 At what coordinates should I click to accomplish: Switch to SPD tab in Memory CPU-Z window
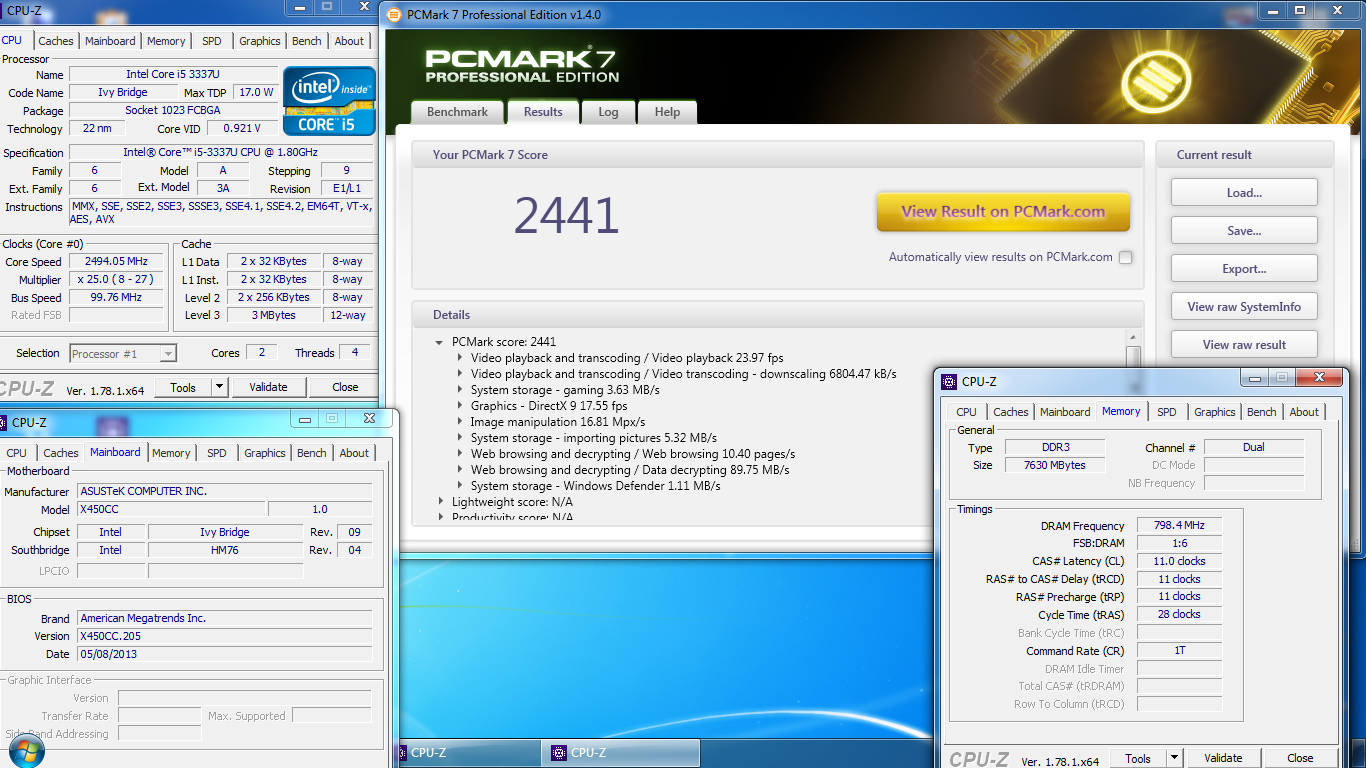point(1167,412)
